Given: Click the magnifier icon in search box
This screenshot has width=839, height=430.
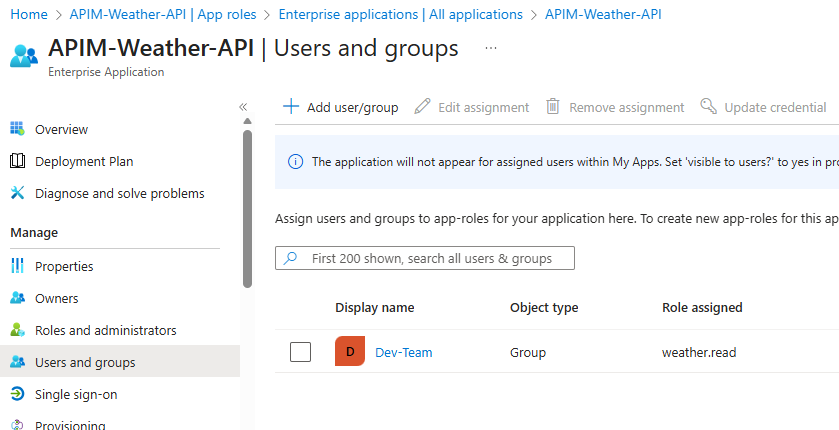Looking at the screenshot, I should pyautogui.click(x=290, y=258).
